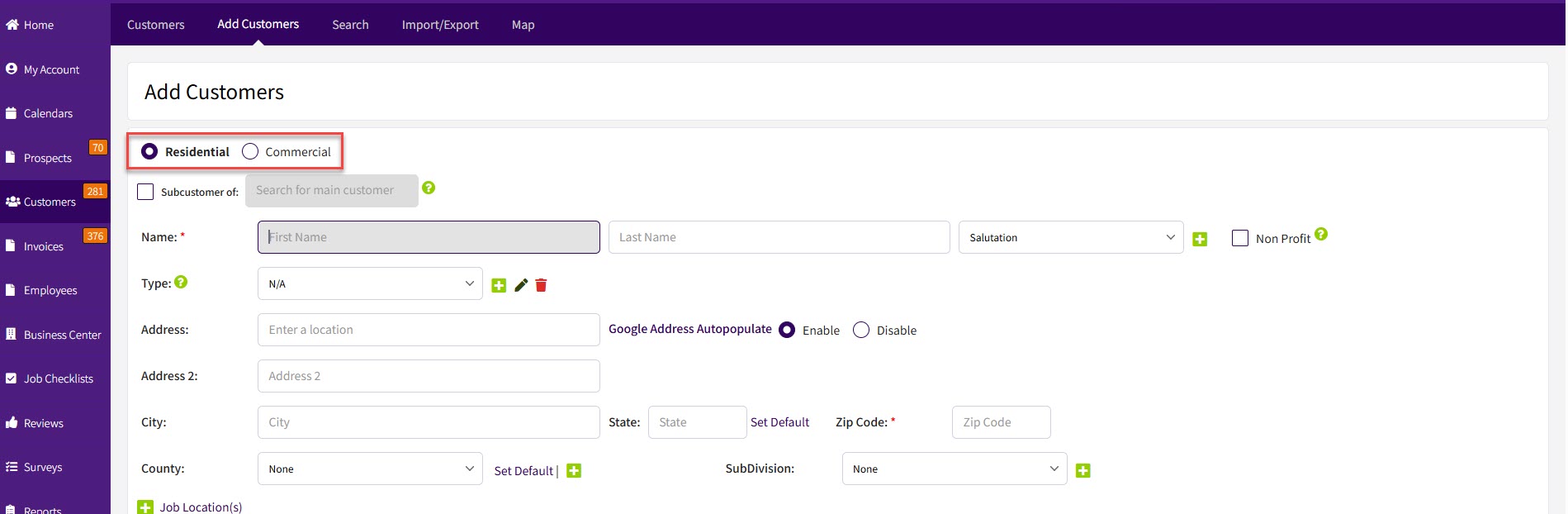Click the First Name field

point(429,237)
